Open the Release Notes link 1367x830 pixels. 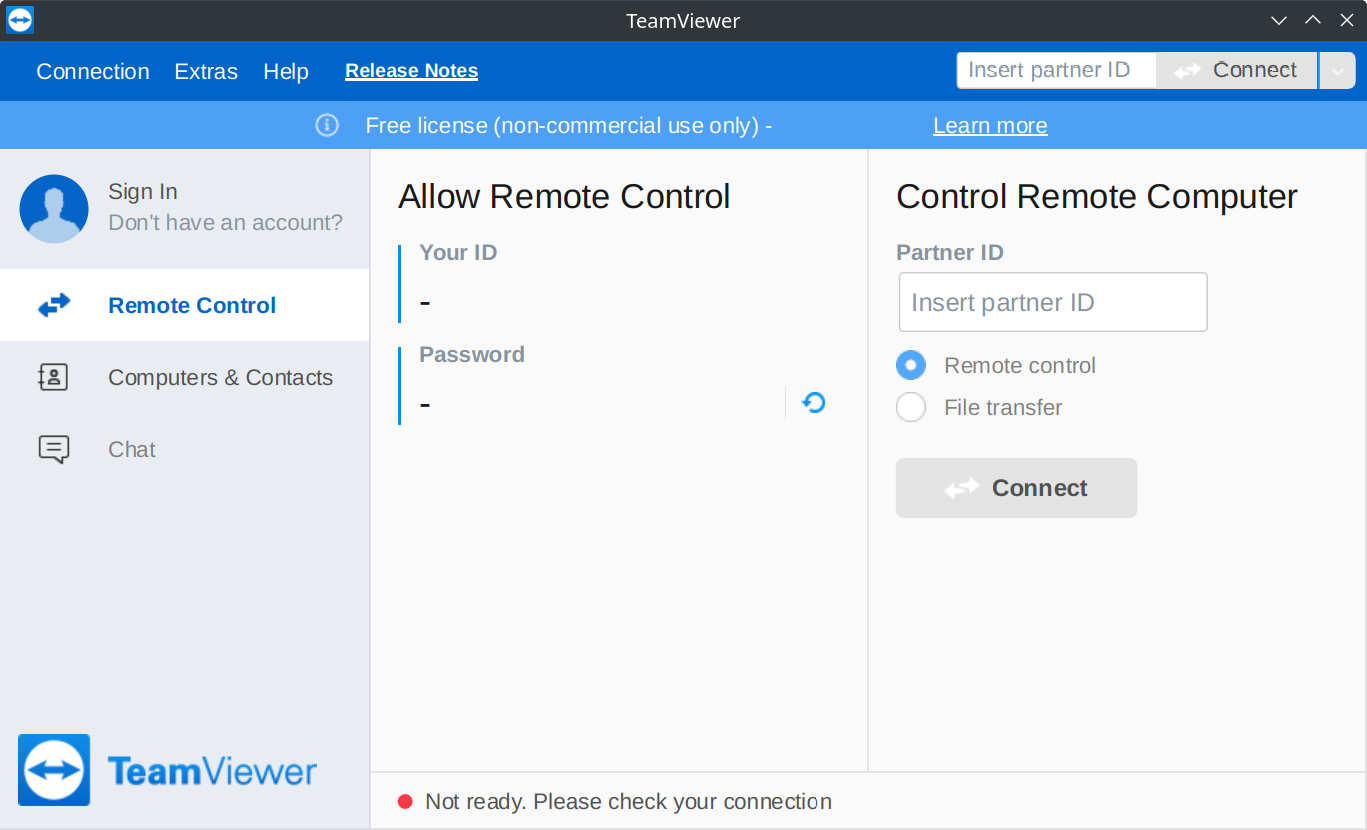click(x=411, y=71)
